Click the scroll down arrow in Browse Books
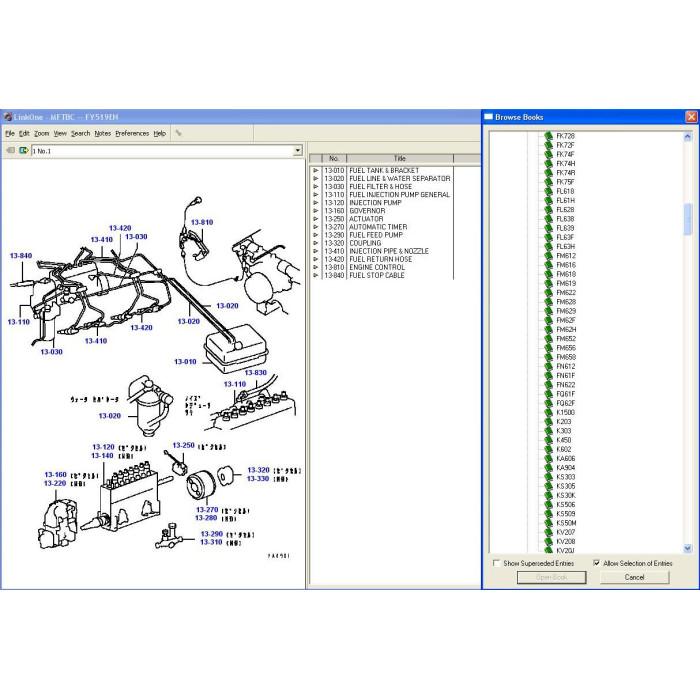 tap(688, 548)
